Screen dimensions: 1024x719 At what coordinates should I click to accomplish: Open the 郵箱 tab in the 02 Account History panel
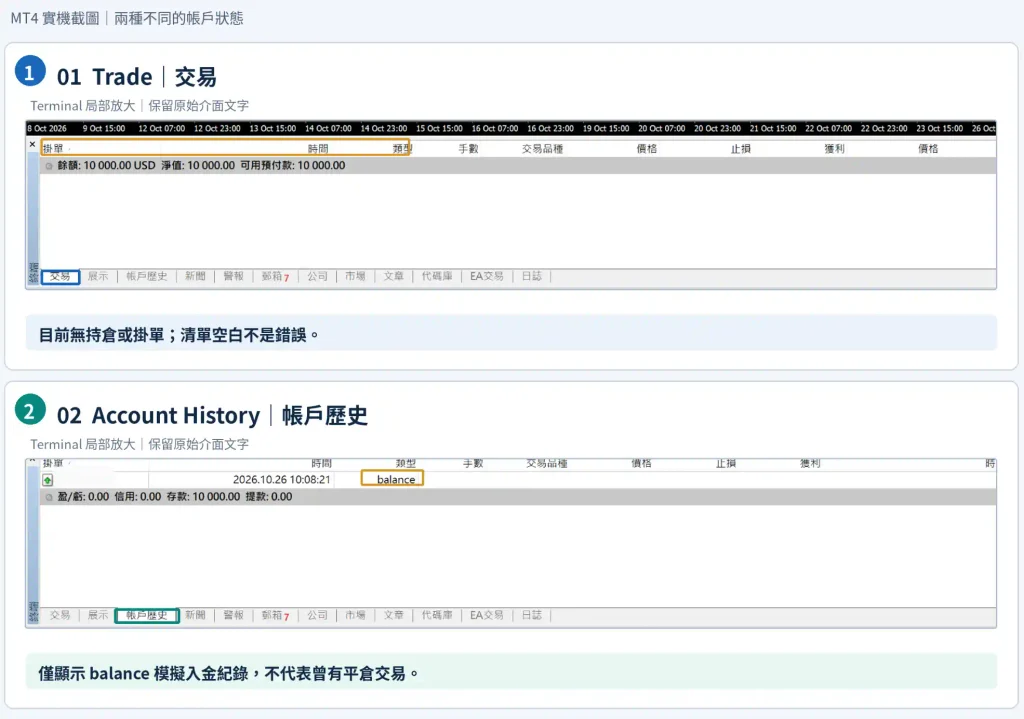(275, 615)
